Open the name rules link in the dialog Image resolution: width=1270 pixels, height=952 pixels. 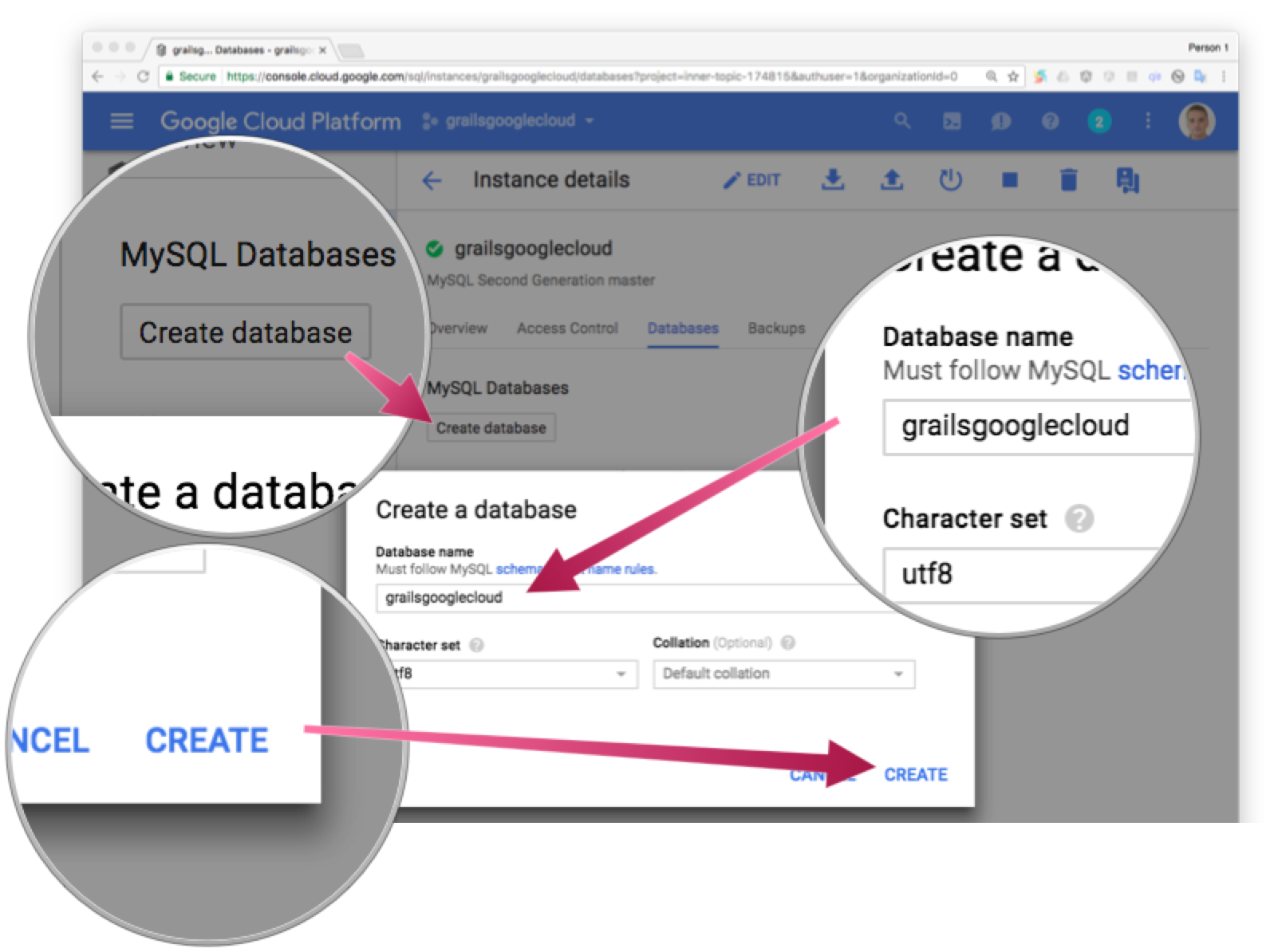pos(621,569)
